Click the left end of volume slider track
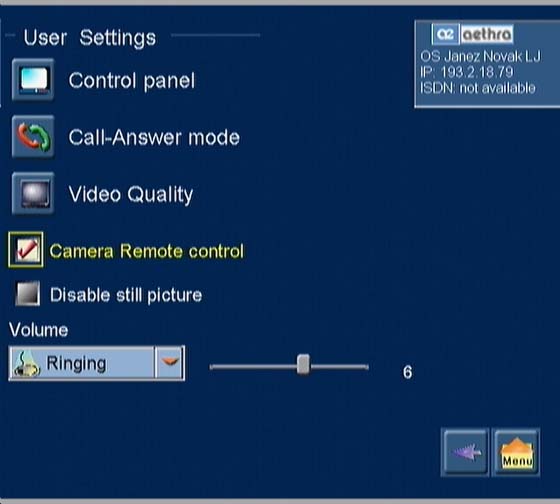 (214, 367)
